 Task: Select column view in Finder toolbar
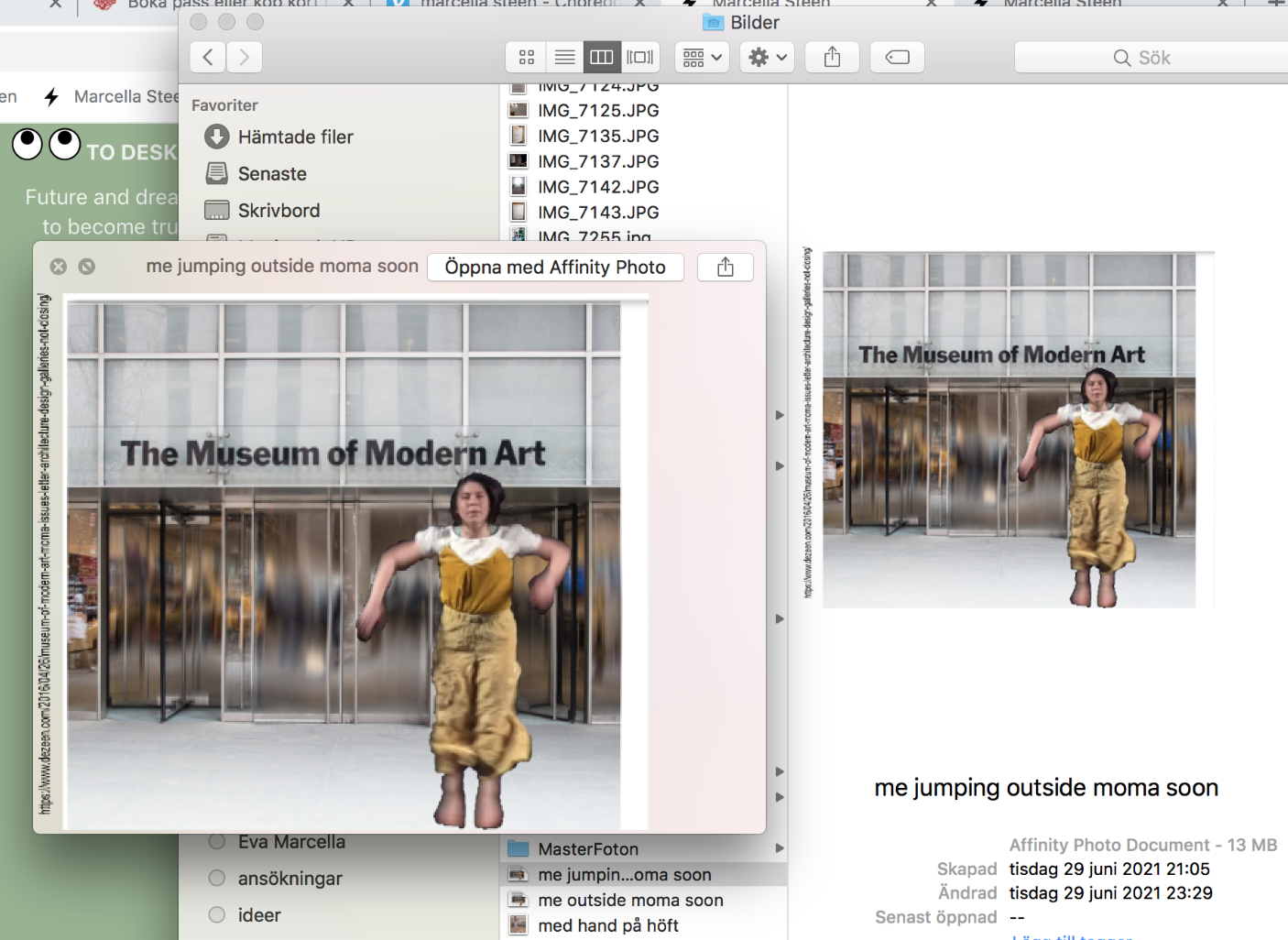(x=602, y=58)
